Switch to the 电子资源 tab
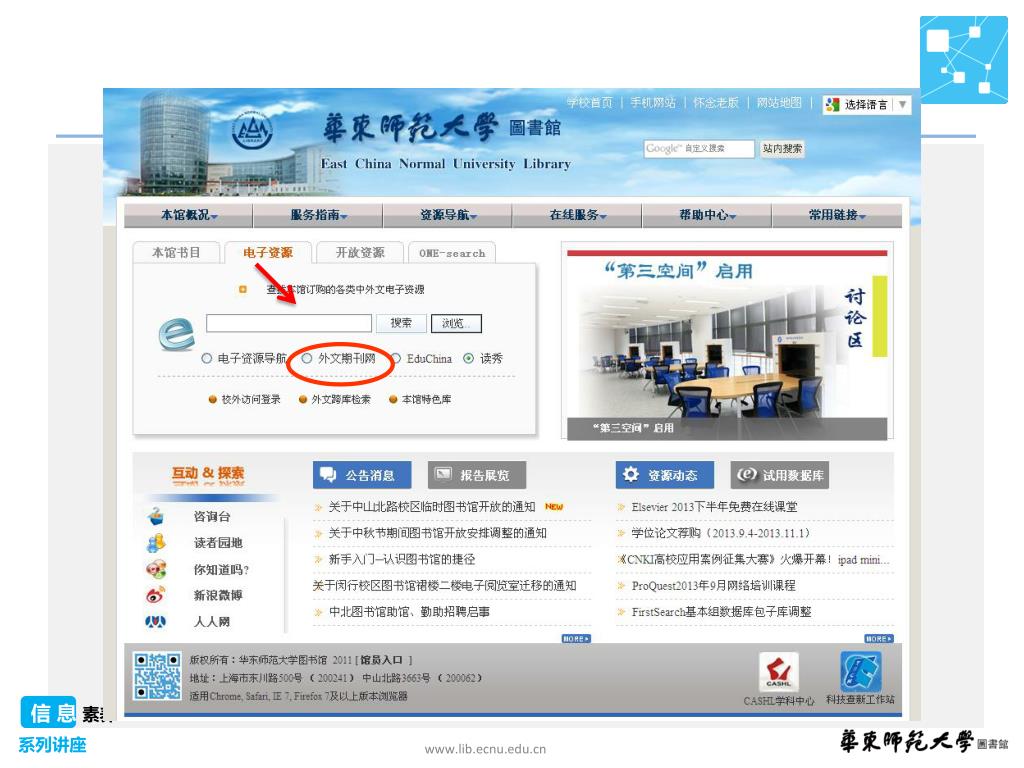 [x=268, y=253]
